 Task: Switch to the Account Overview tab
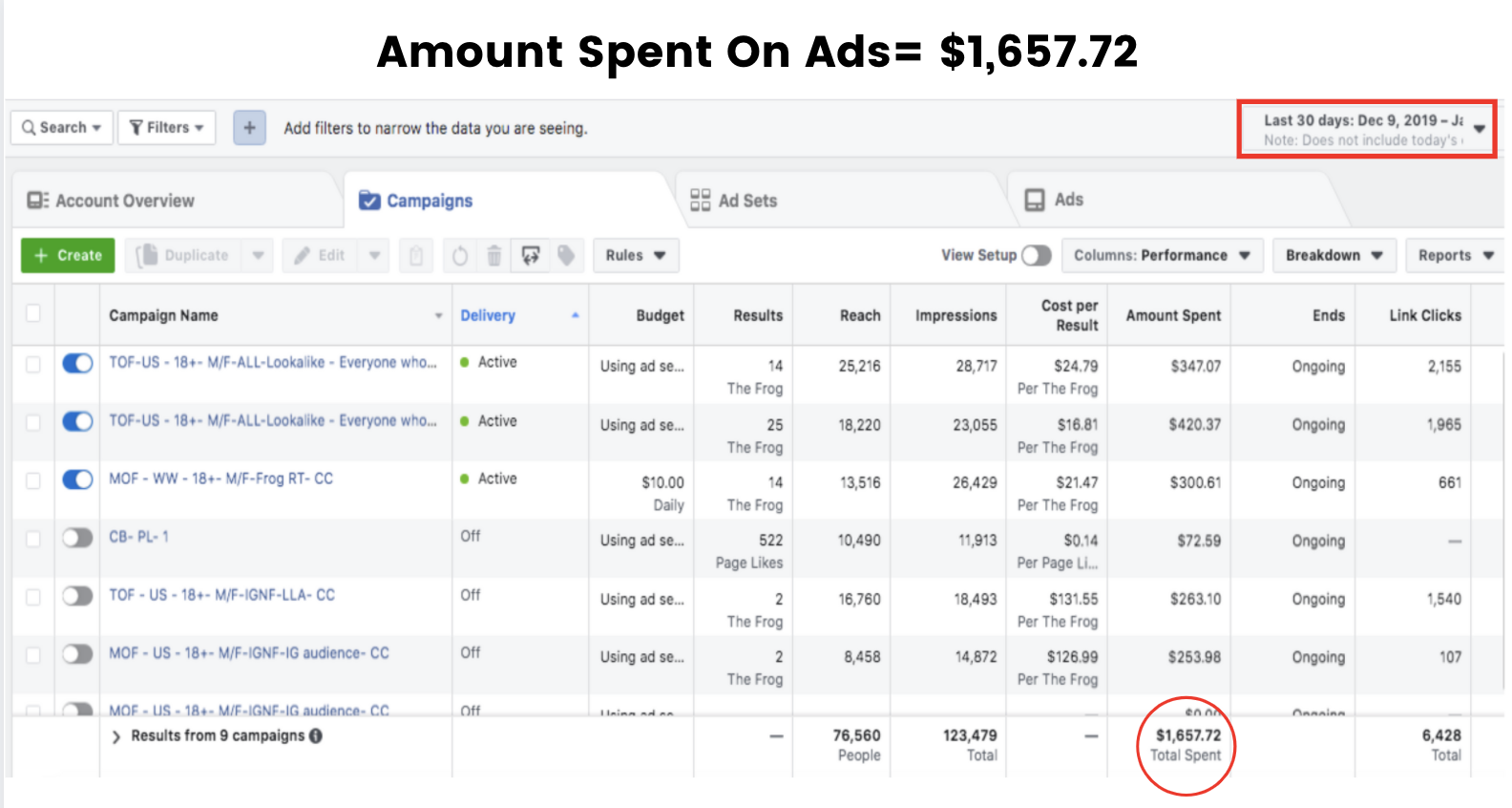click(124, 201)
